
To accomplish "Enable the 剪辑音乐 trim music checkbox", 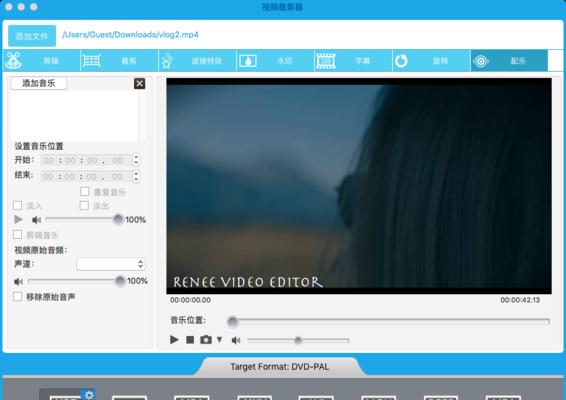I will pos(17,235).
